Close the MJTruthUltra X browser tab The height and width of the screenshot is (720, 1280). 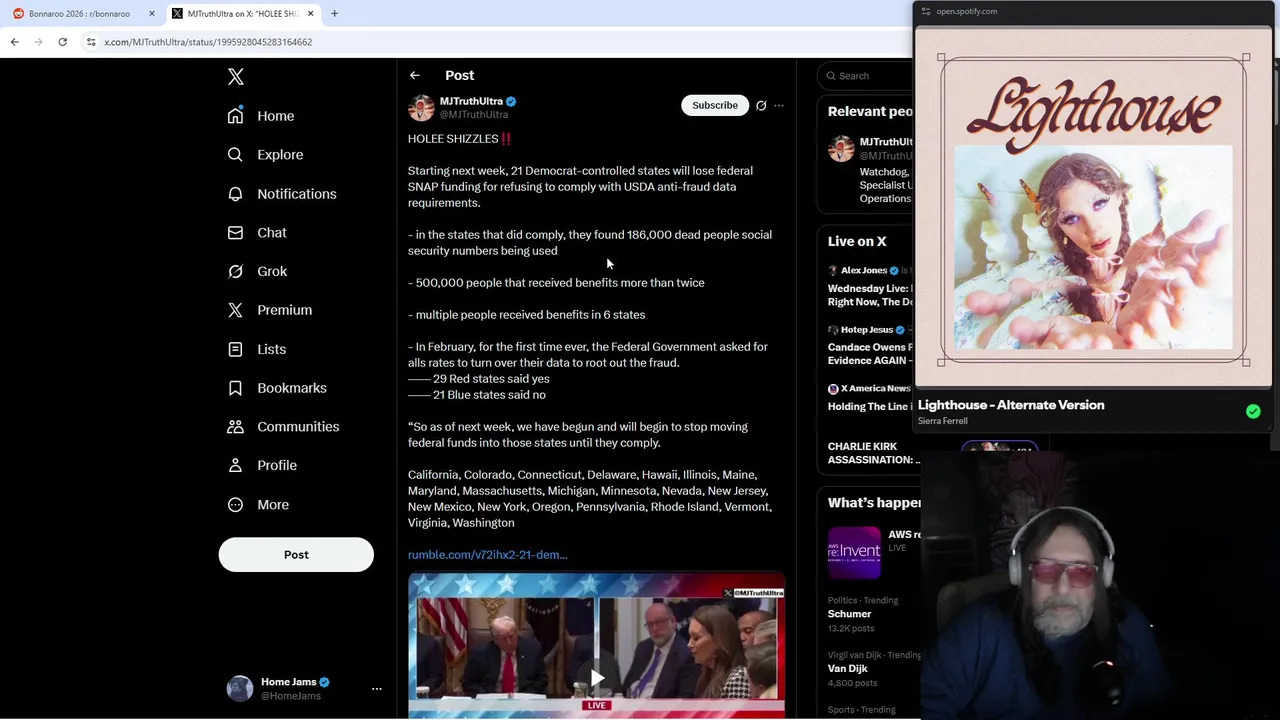pyautogui.click(x=311, y=14)
